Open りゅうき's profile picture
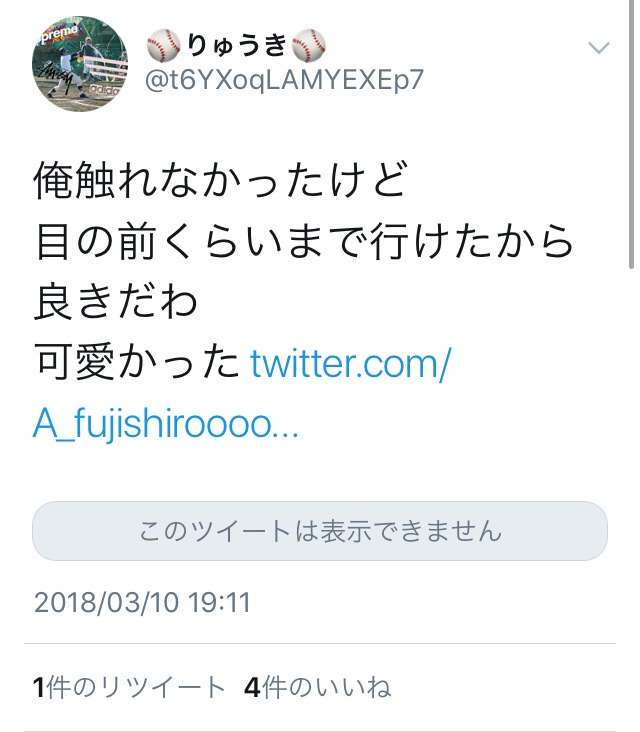This screenshot has width=640, height=732. point(80,64)
